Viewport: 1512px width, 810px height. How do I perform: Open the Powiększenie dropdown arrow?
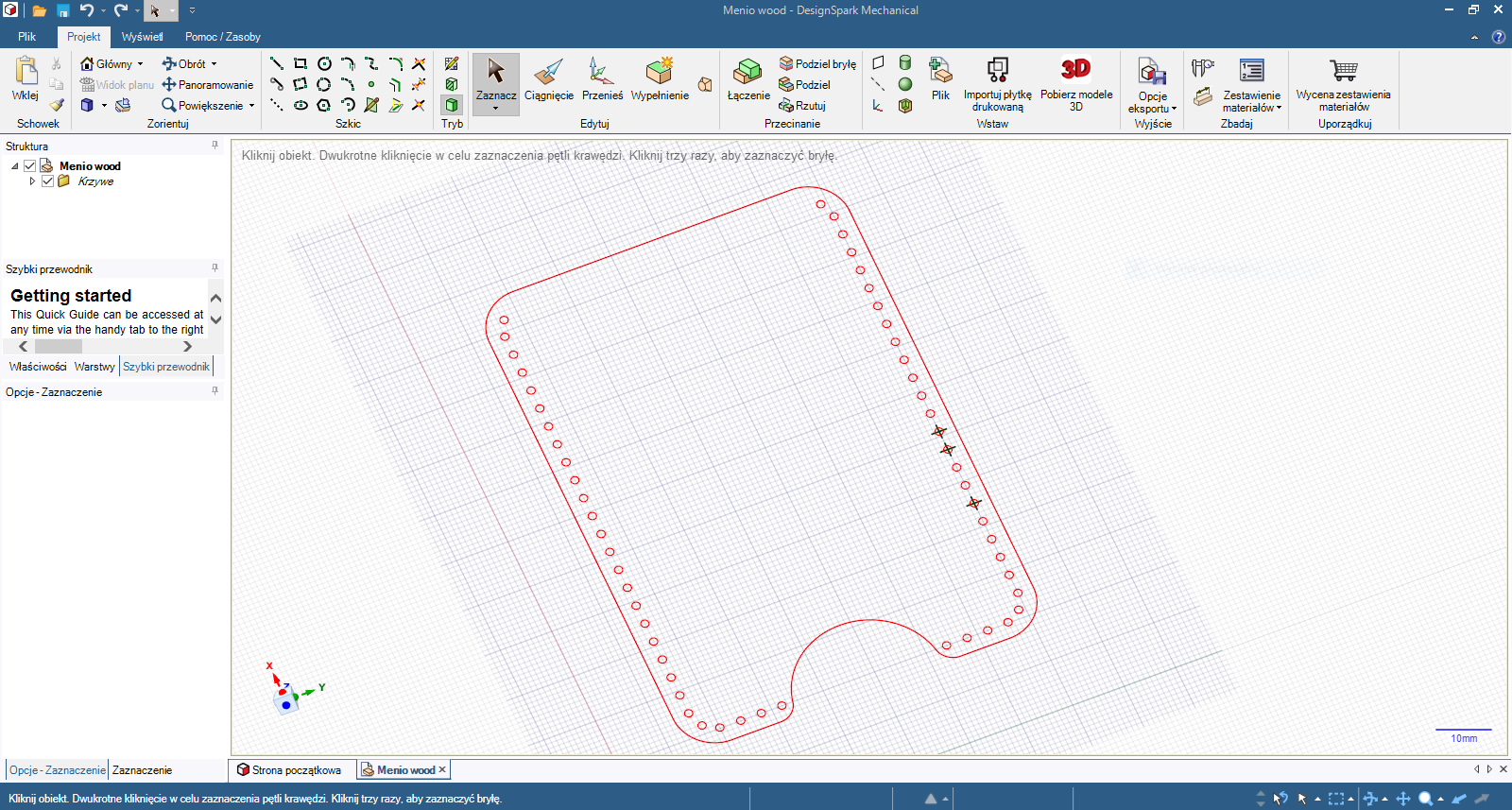251,106
